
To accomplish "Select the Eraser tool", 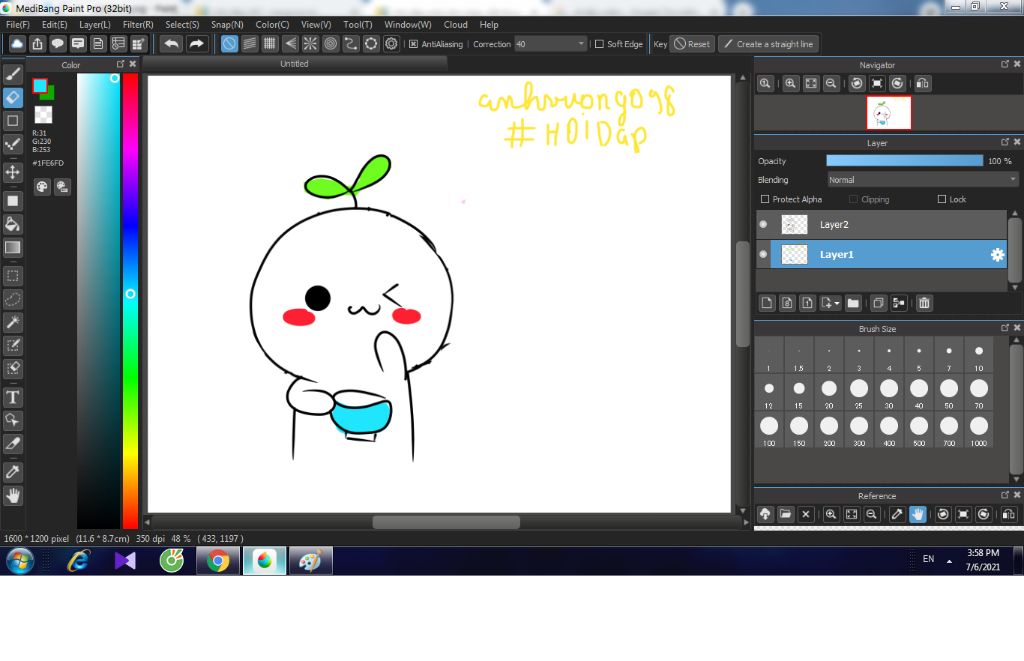I will coord(12,97).
